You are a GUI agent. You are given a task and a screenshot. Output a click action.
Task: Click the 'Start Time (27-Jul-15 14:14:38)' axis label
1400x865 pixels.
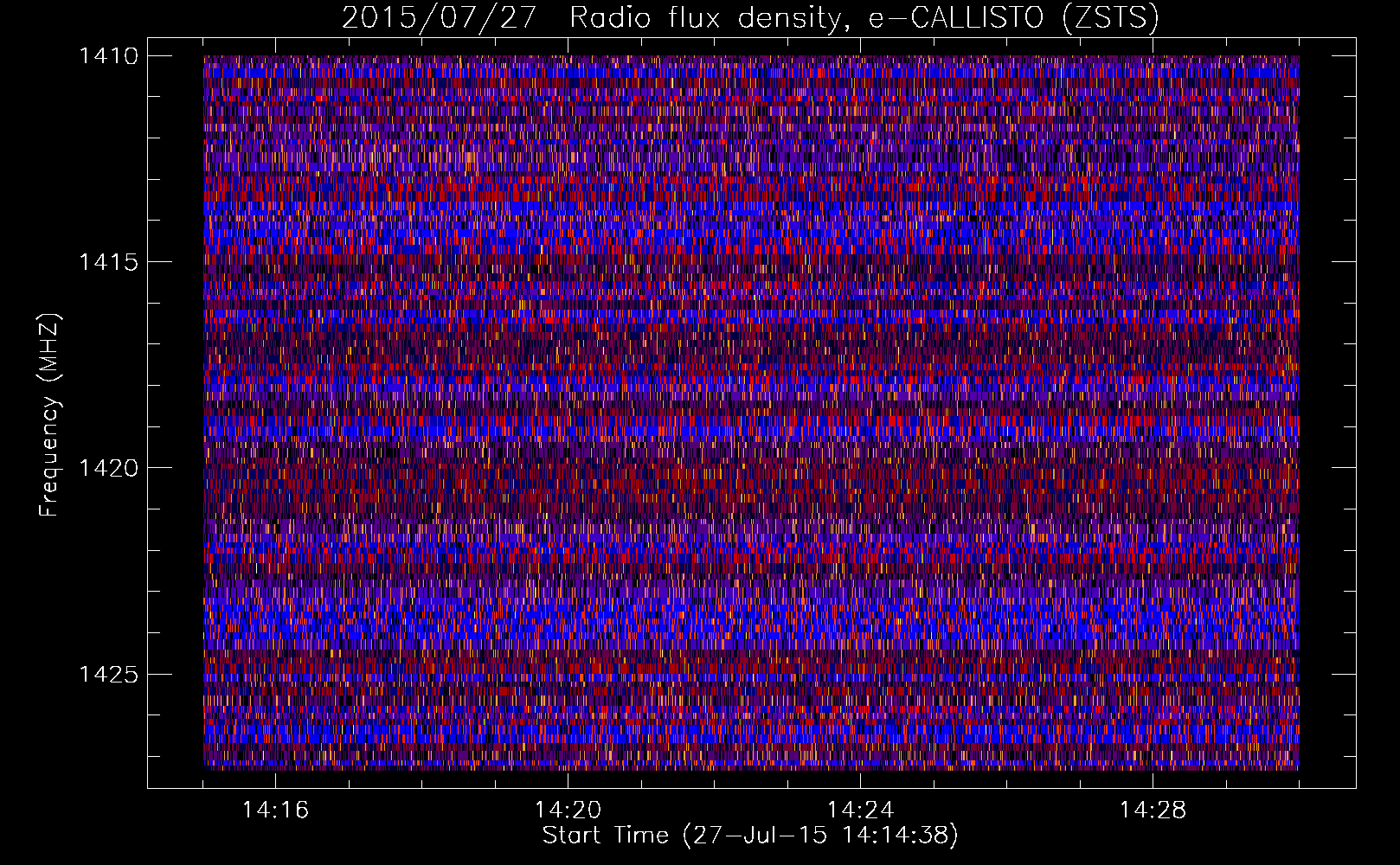point(750,836)
